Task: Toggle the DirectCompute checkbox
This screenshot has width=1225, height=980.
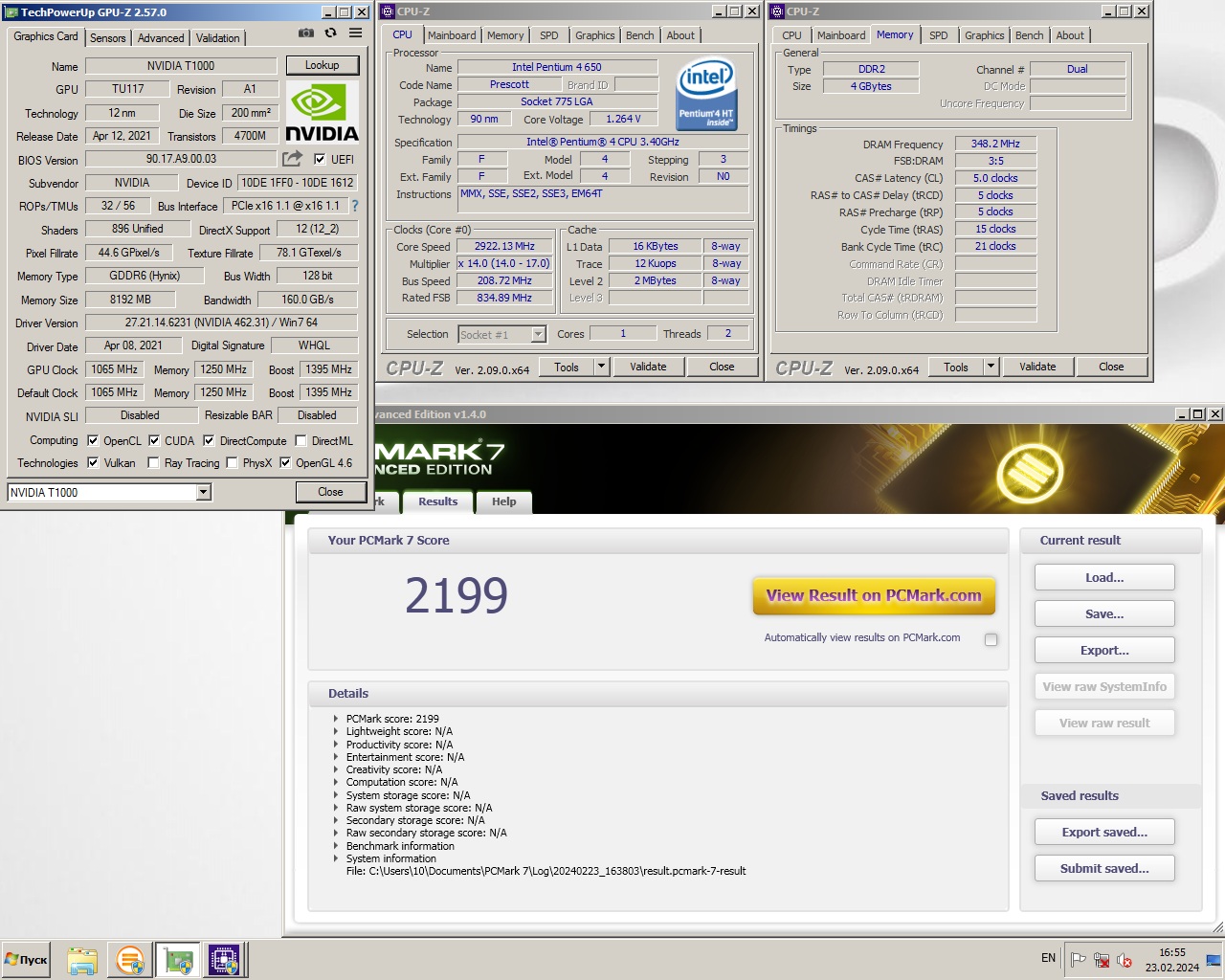Action: click(x=210, y=441)
